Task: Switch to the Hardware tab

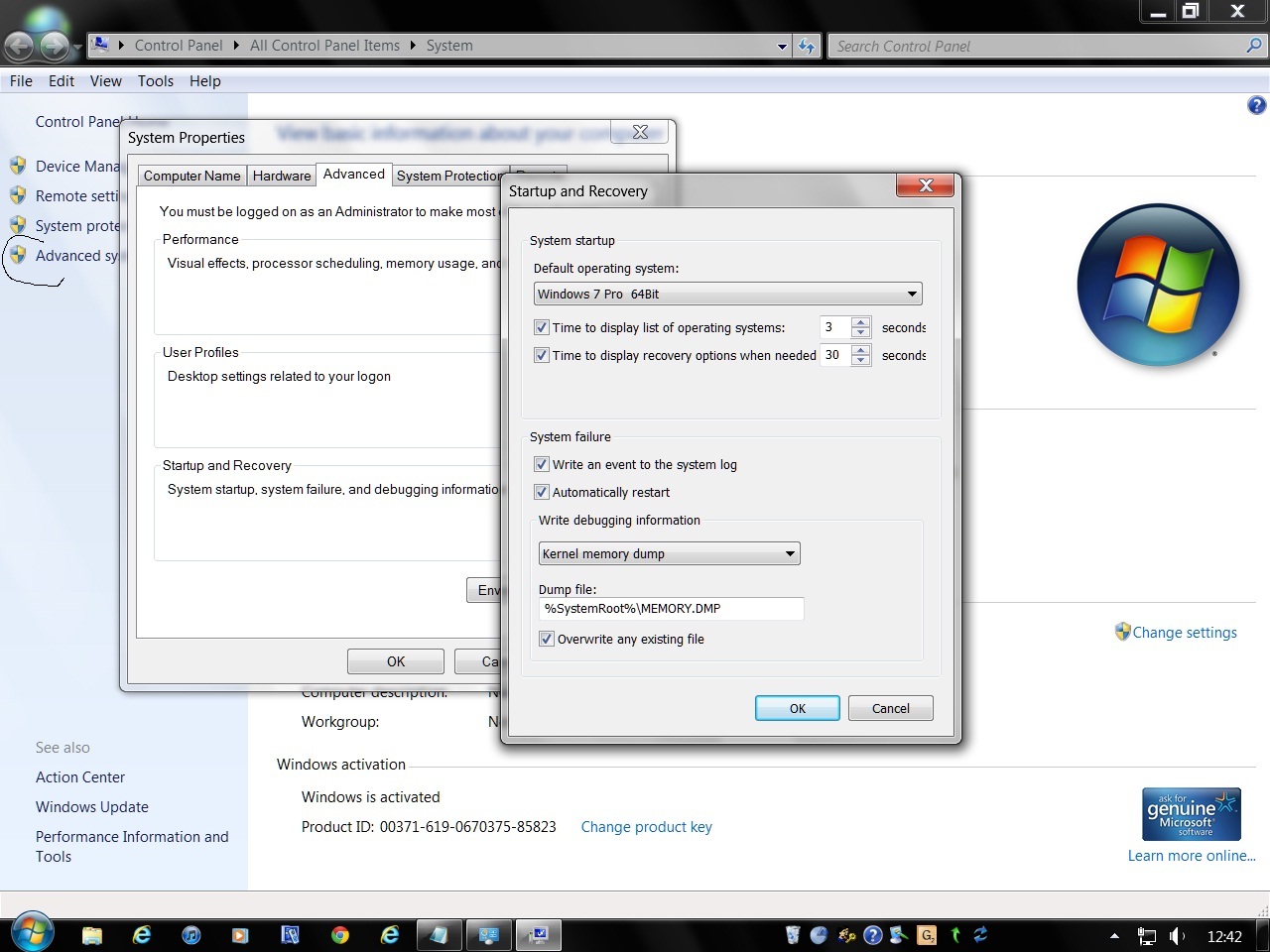Action: pyautogui.click(x=282, y=176)
